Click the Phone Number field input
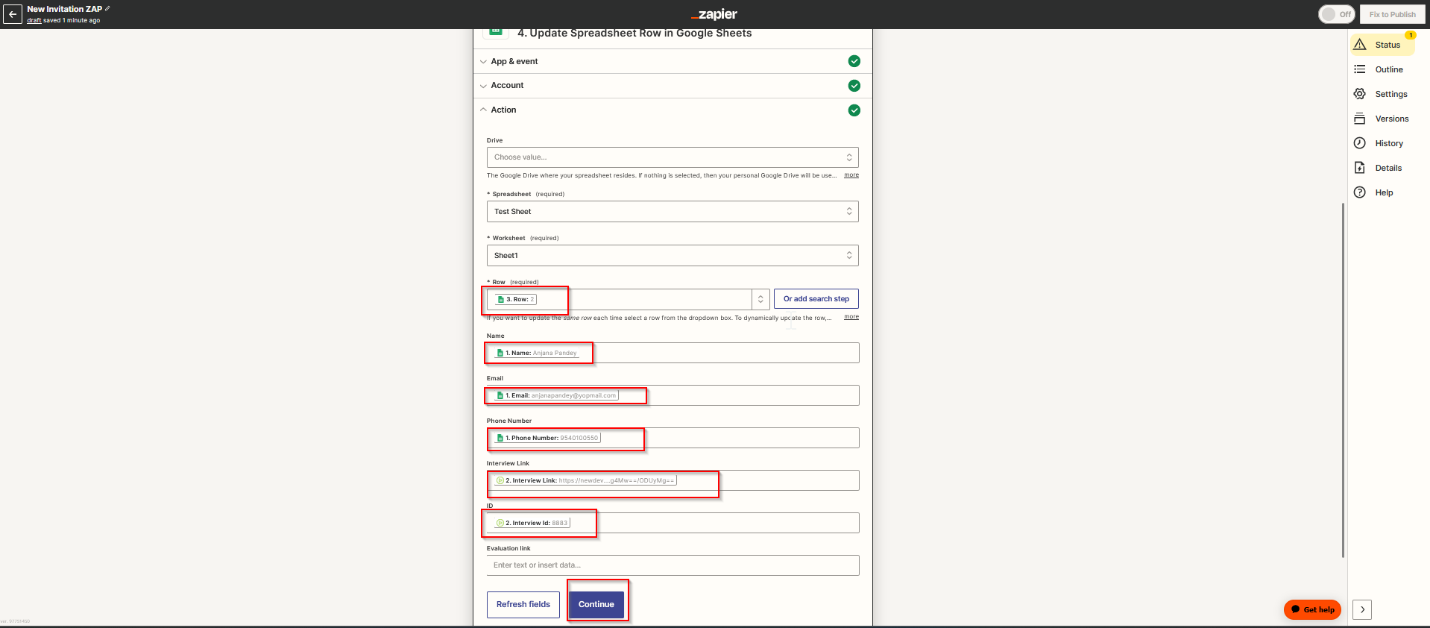This screenshot has height=628, width=1430. coord(673,438)
